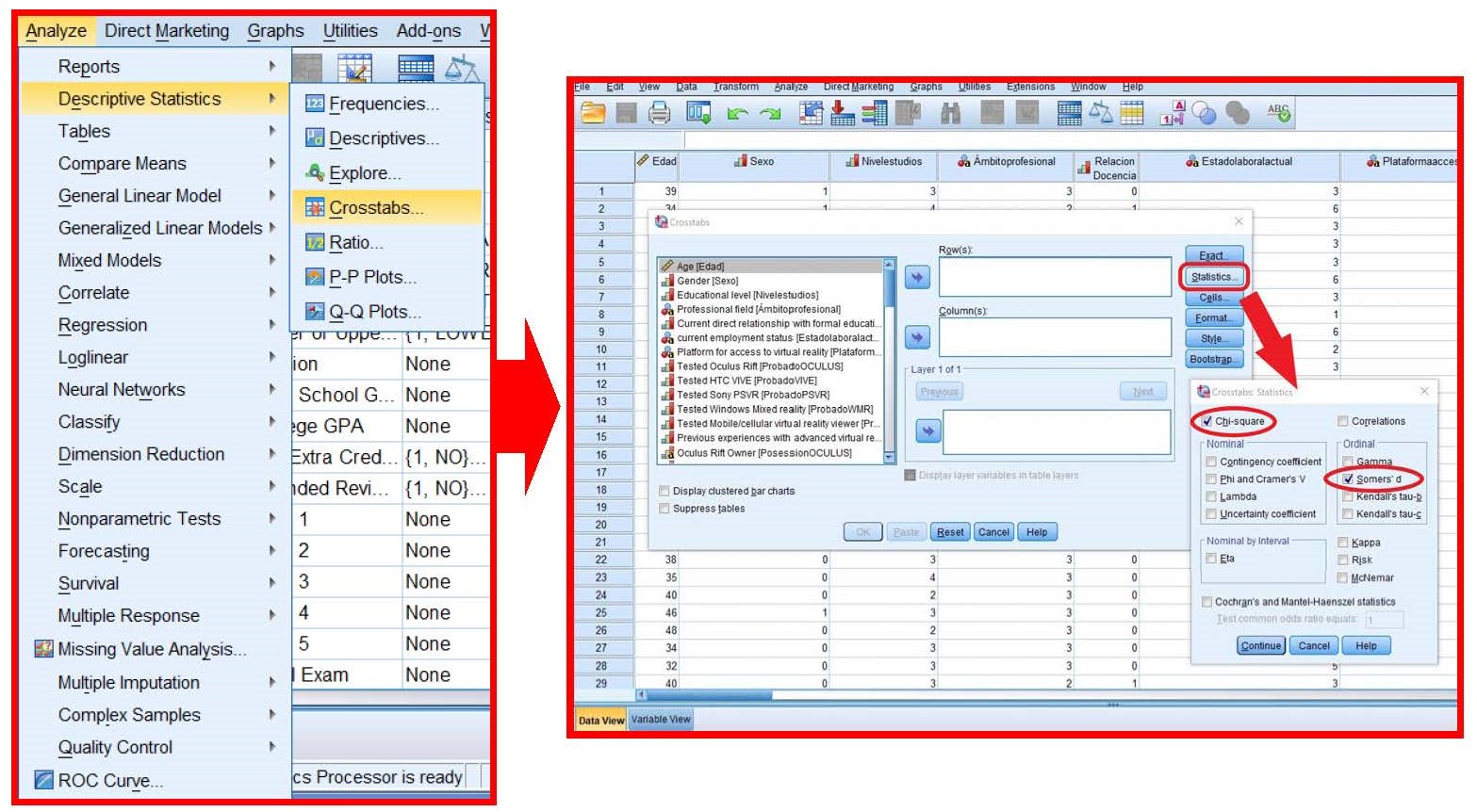Click the ROC Curve icon
This screenshot has height=812, width=1477.
[x=43, y=780]
